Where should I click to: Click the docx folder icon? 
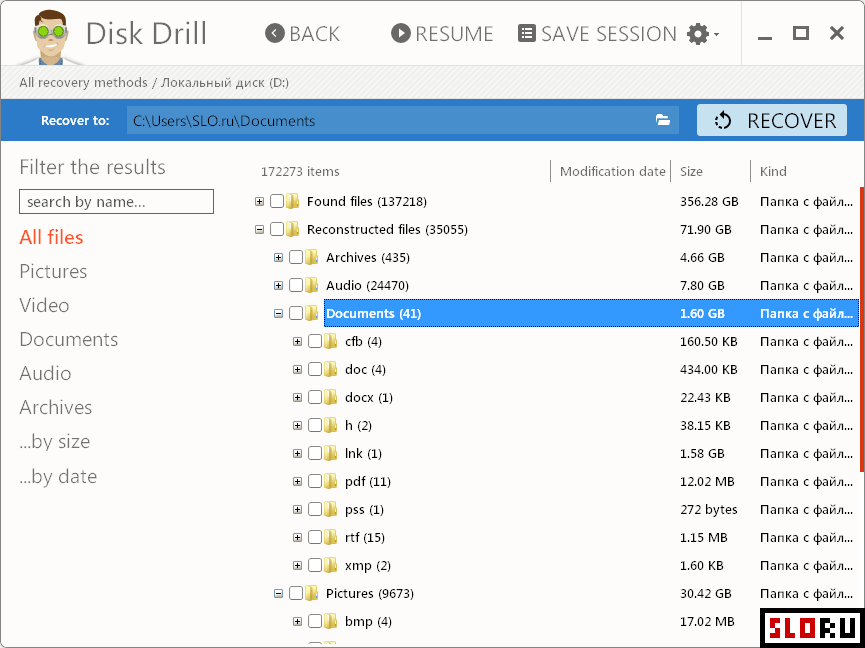(x=330, y=397)
